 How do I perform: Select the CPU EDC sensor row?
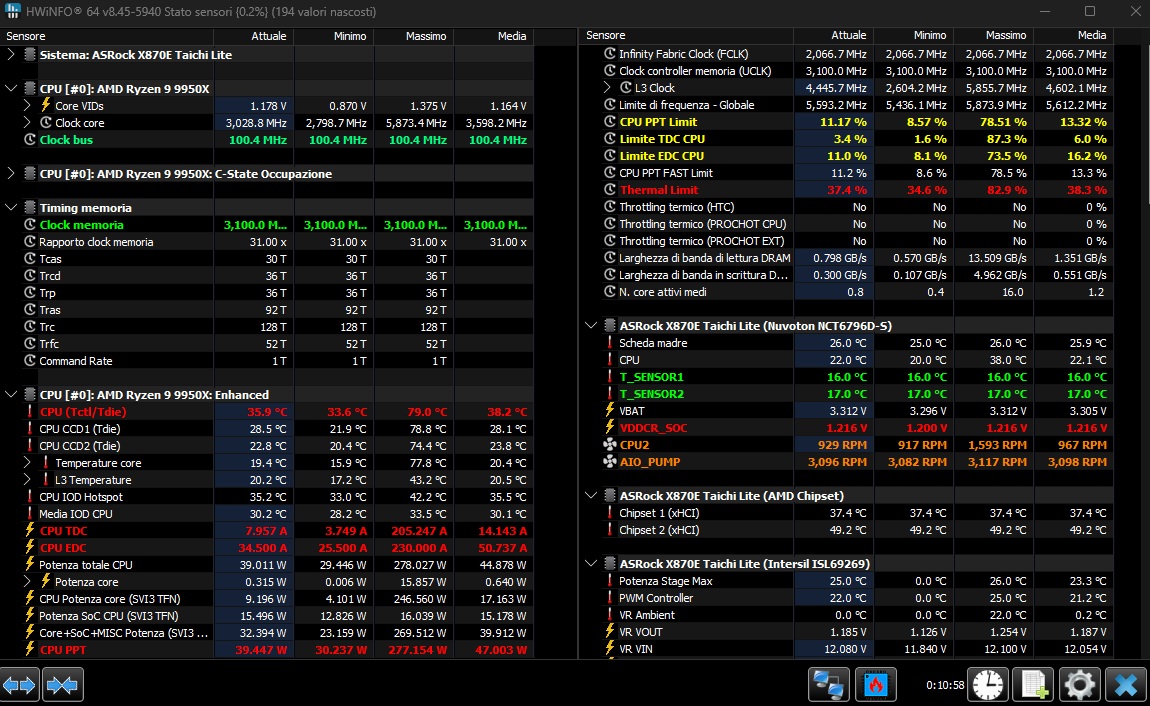click(x=267, y=547)
